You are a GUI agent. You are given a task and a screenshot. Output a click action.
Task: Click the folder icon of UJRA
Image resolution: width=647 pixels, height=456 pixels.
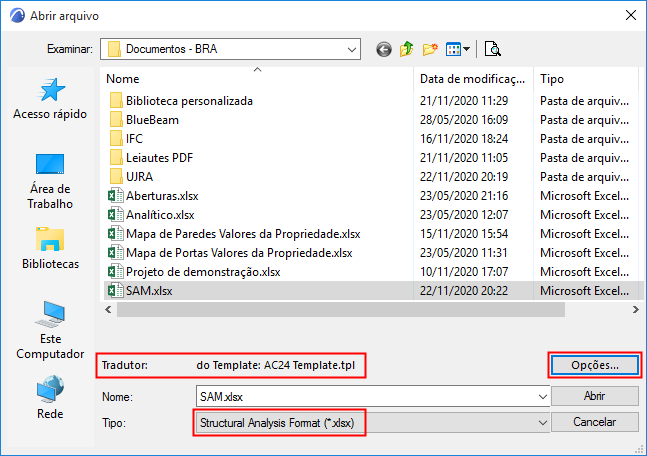(x=116, y=177)
